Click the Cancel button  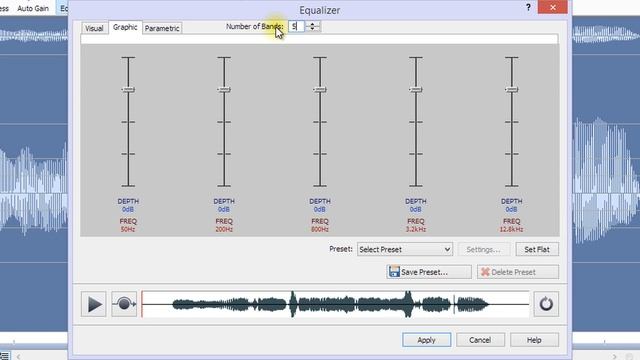pos(480,340)
